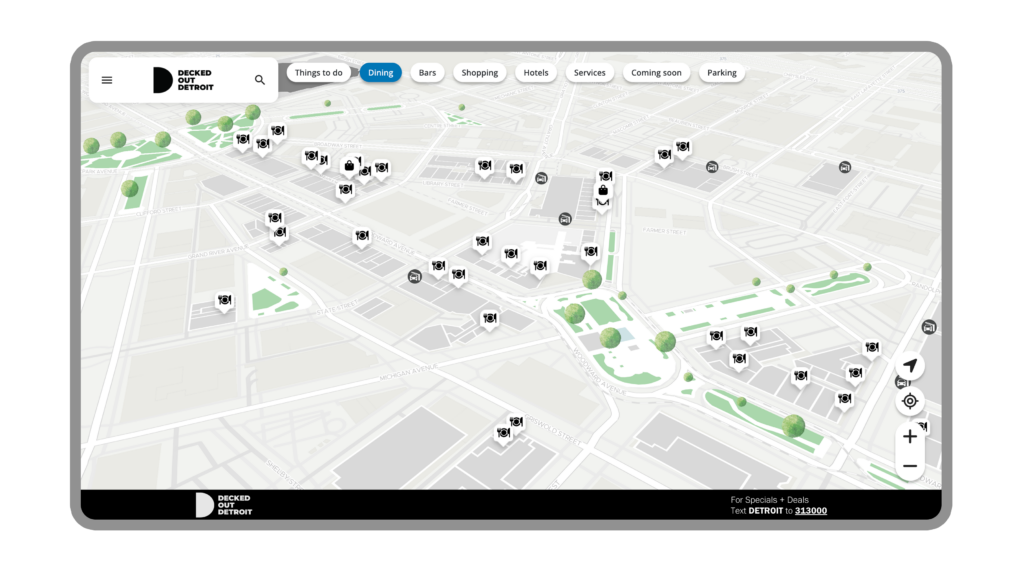Select dining pin touching upper Woodward Avenue label
This screenshot has width=1024, height=573.
[362, 237]
